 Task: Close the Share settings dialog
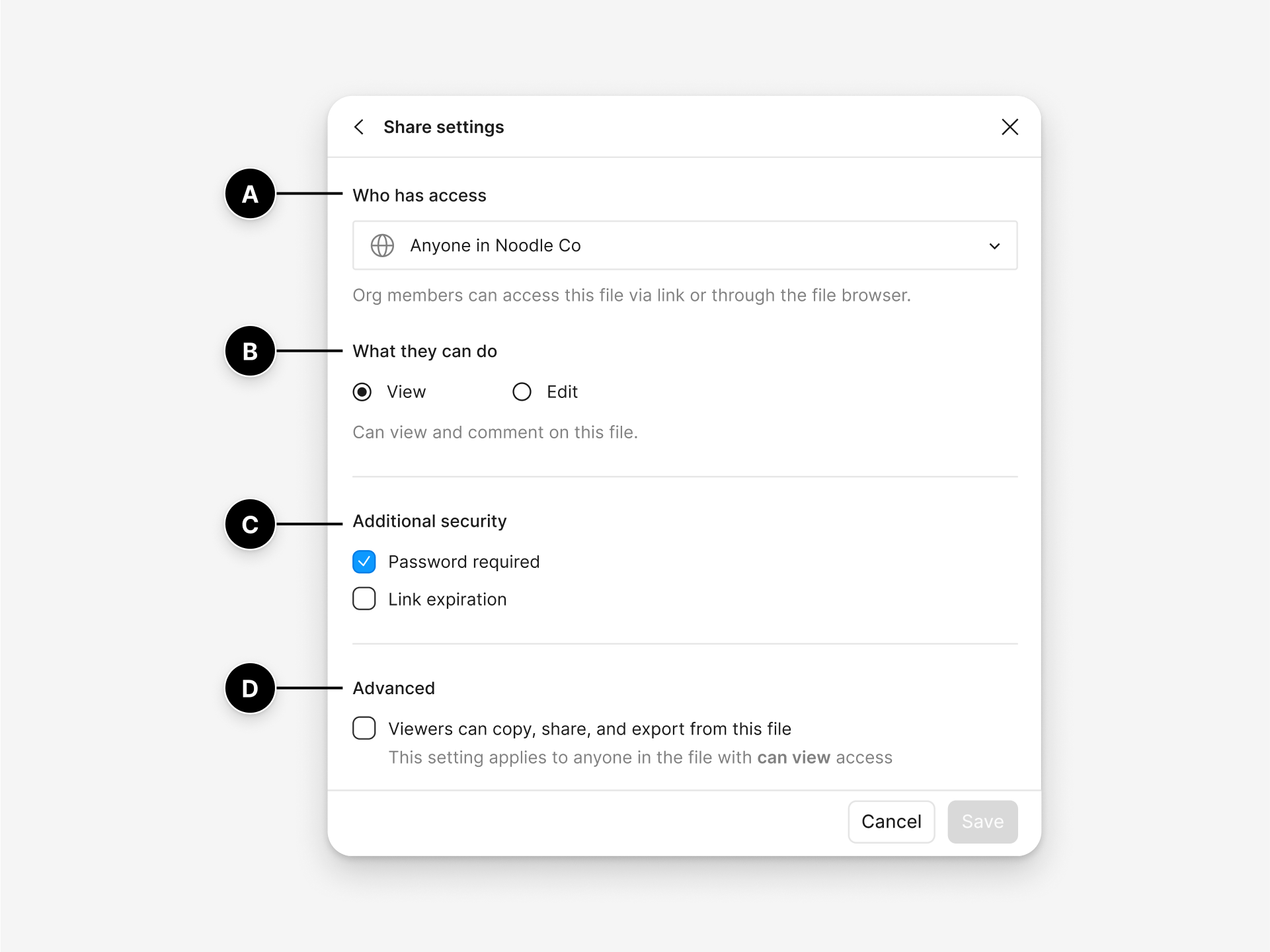pos(1010,127)
